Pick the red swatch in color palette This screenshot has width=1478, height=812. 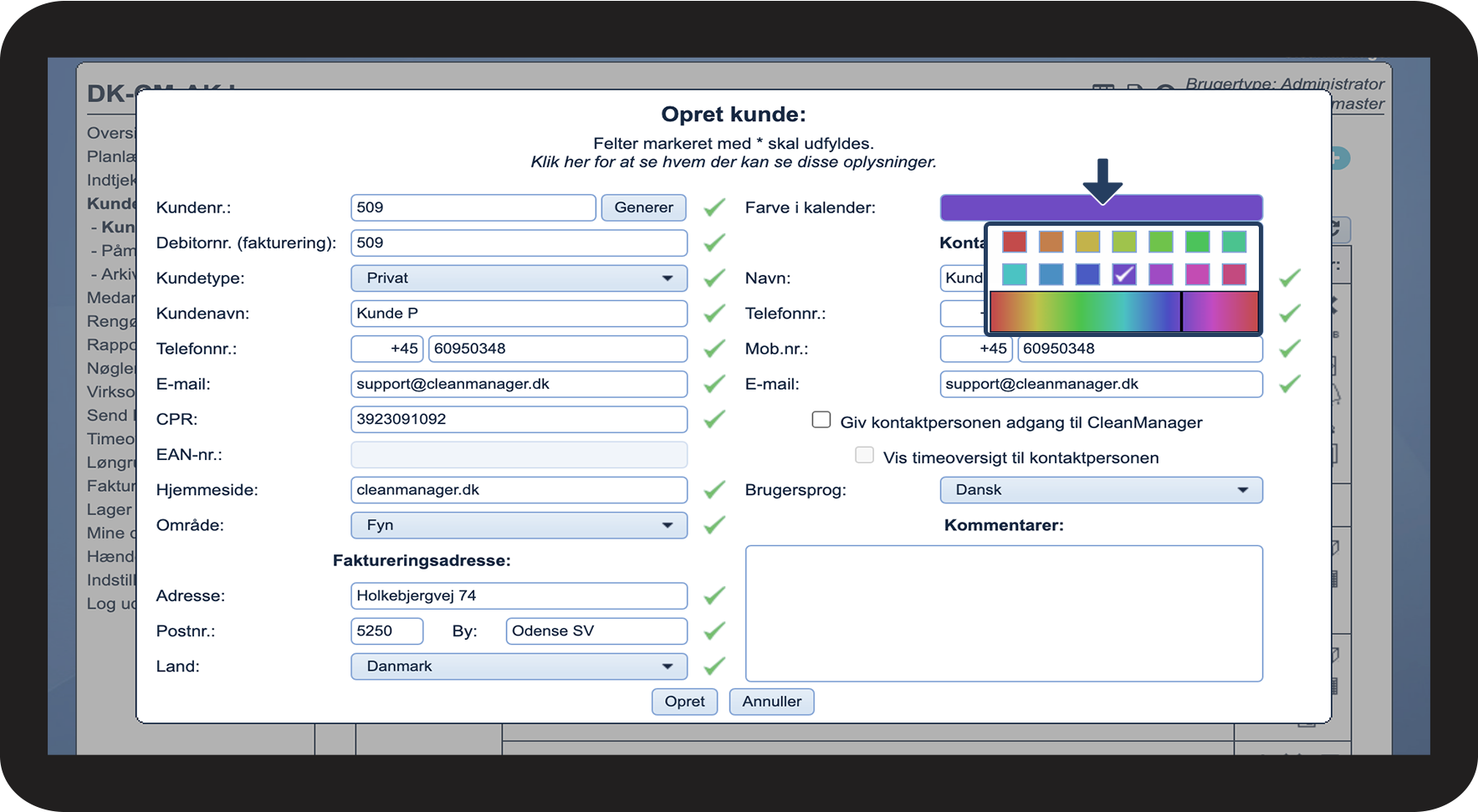[x=1014, y=243]
